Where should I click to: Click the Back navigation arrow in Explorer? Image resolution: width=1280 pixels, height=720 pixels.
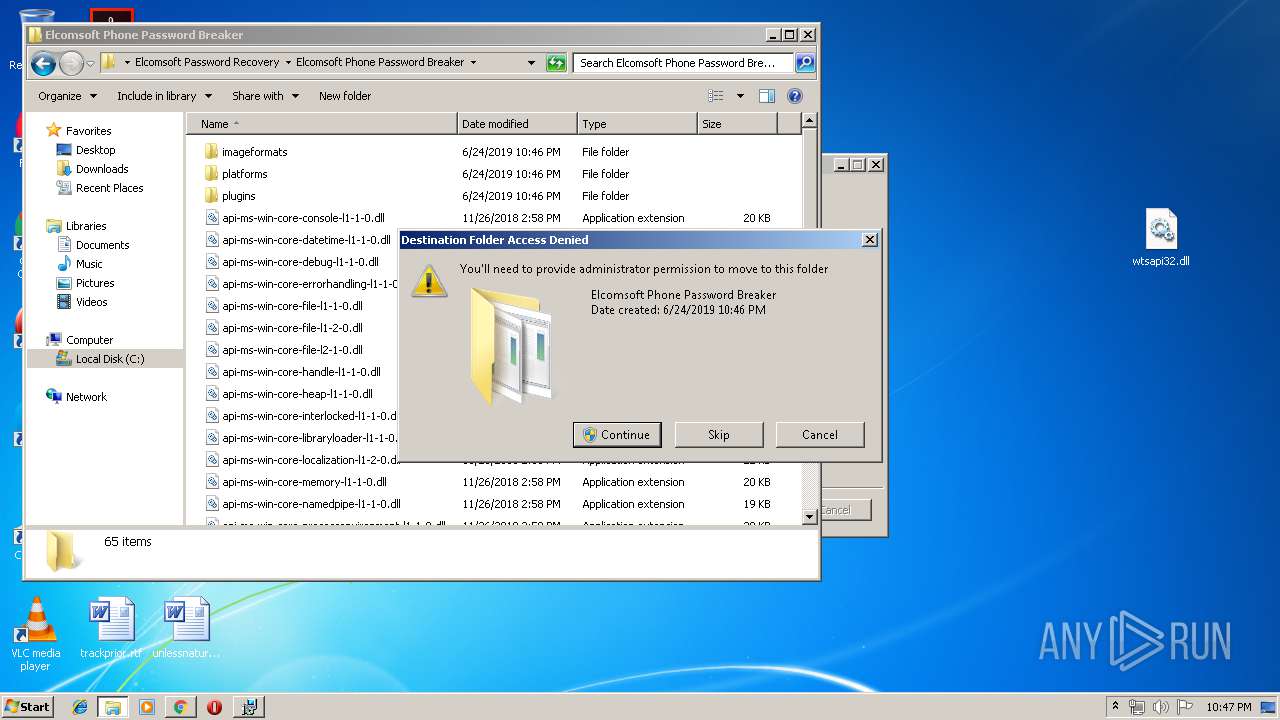pyautogui.click(x=43, y=64)
